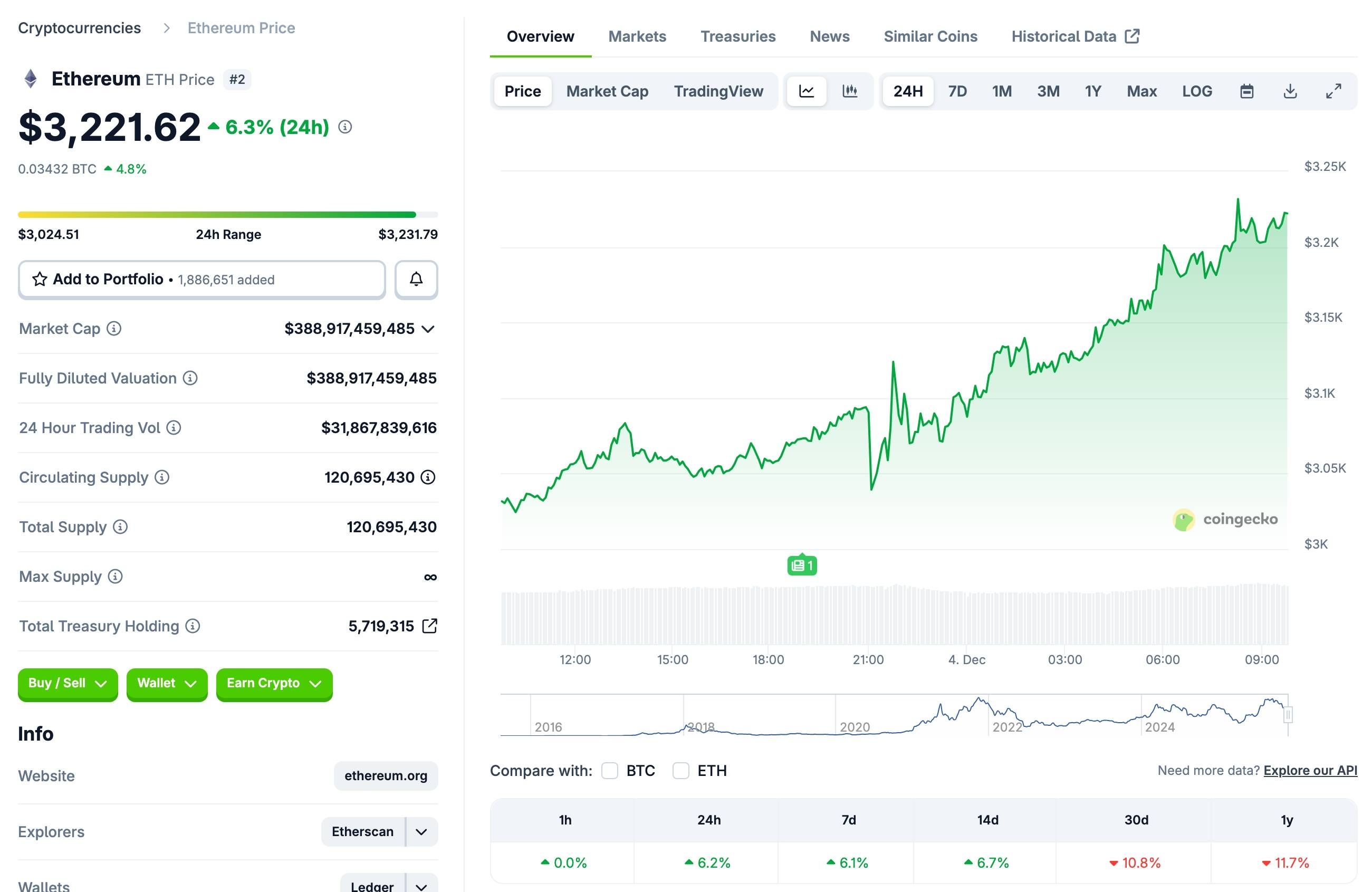Enable the BTC comparison checkbox

(x=610, y=770)
